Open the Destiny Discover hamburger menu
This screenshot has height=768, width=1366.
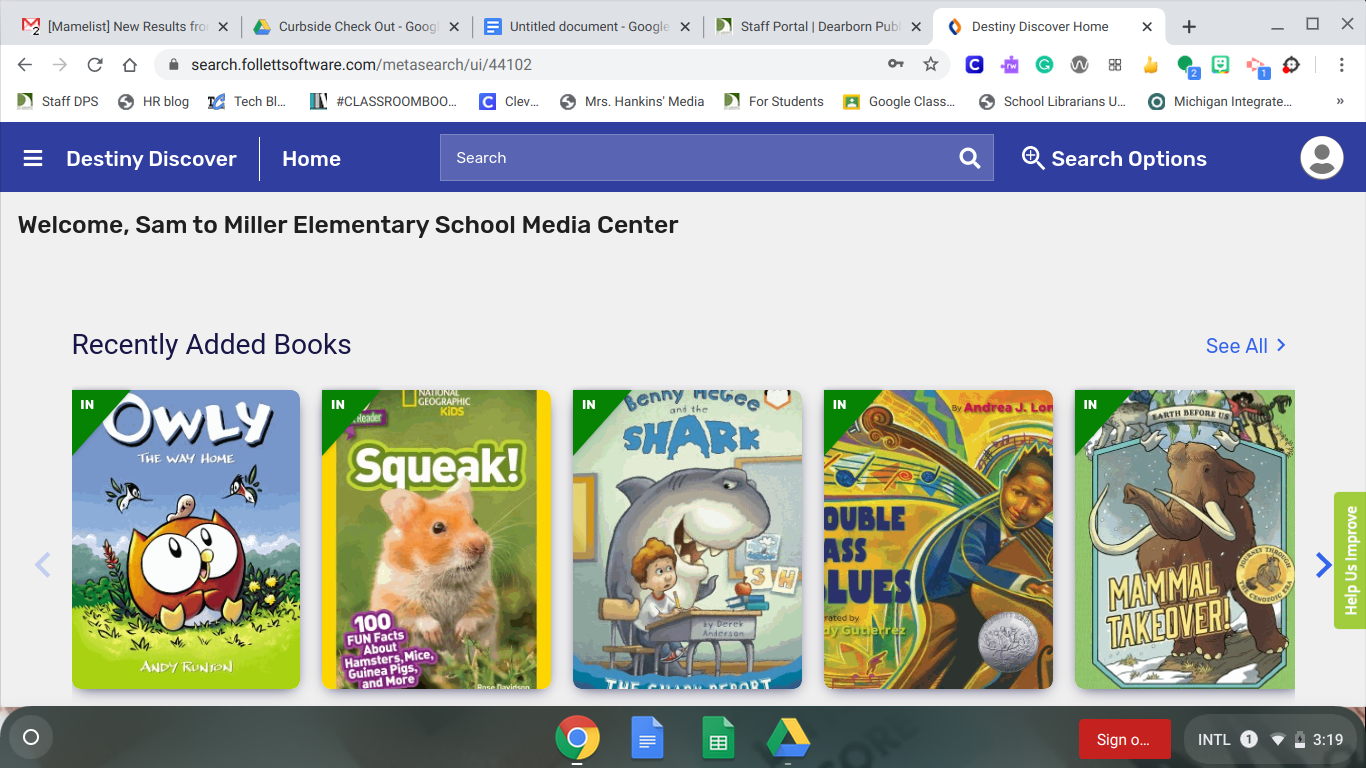click(33, 158)
